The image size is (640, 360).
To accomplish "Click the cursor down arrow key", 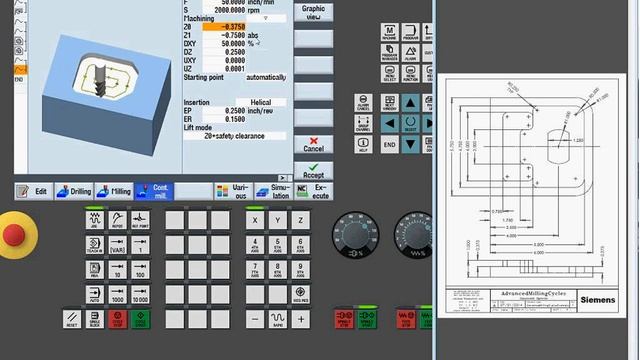I will (x=410, y=144).
